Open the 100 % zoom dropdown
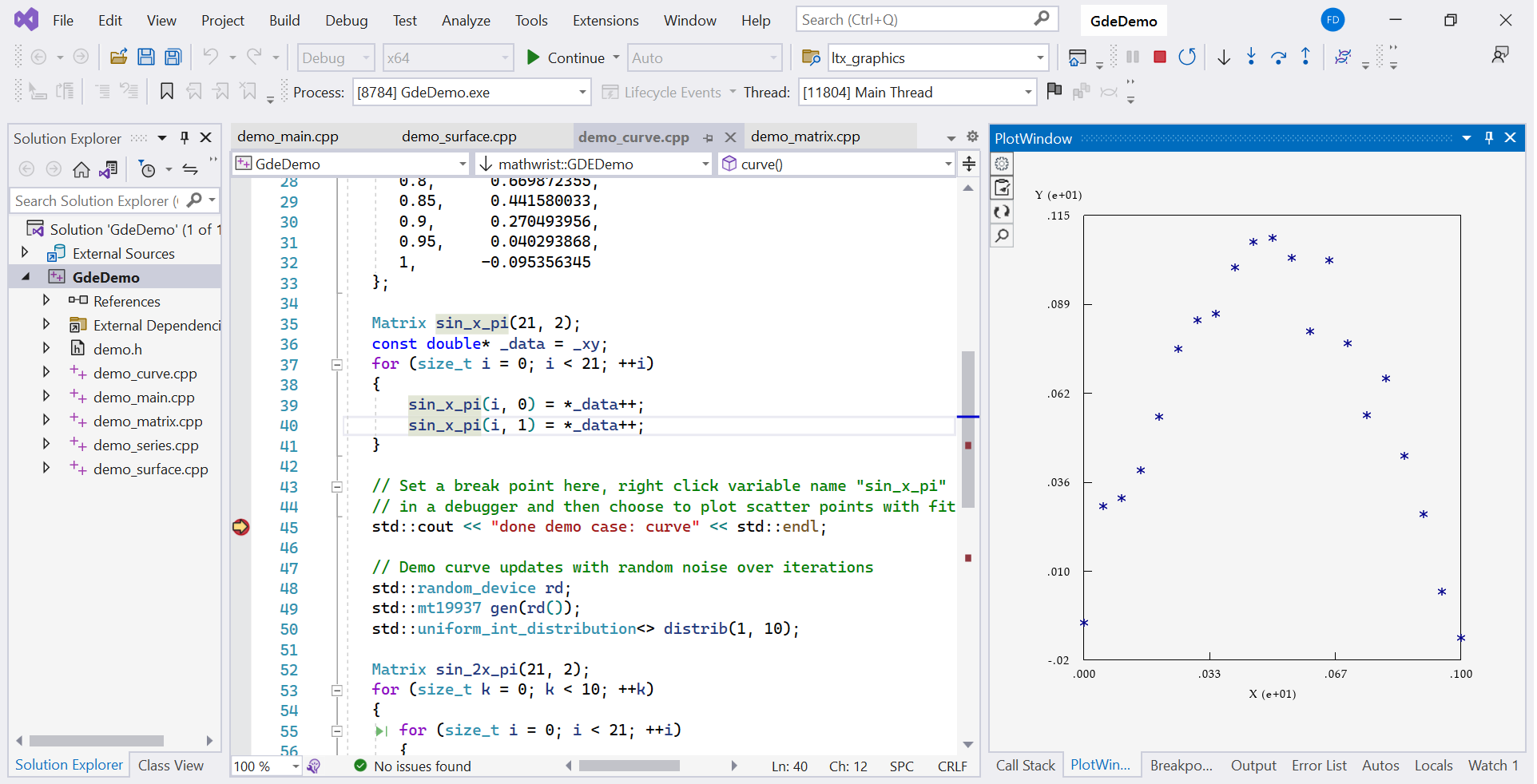The height and width of the screenshot is (784, 1537). (296, 766)
